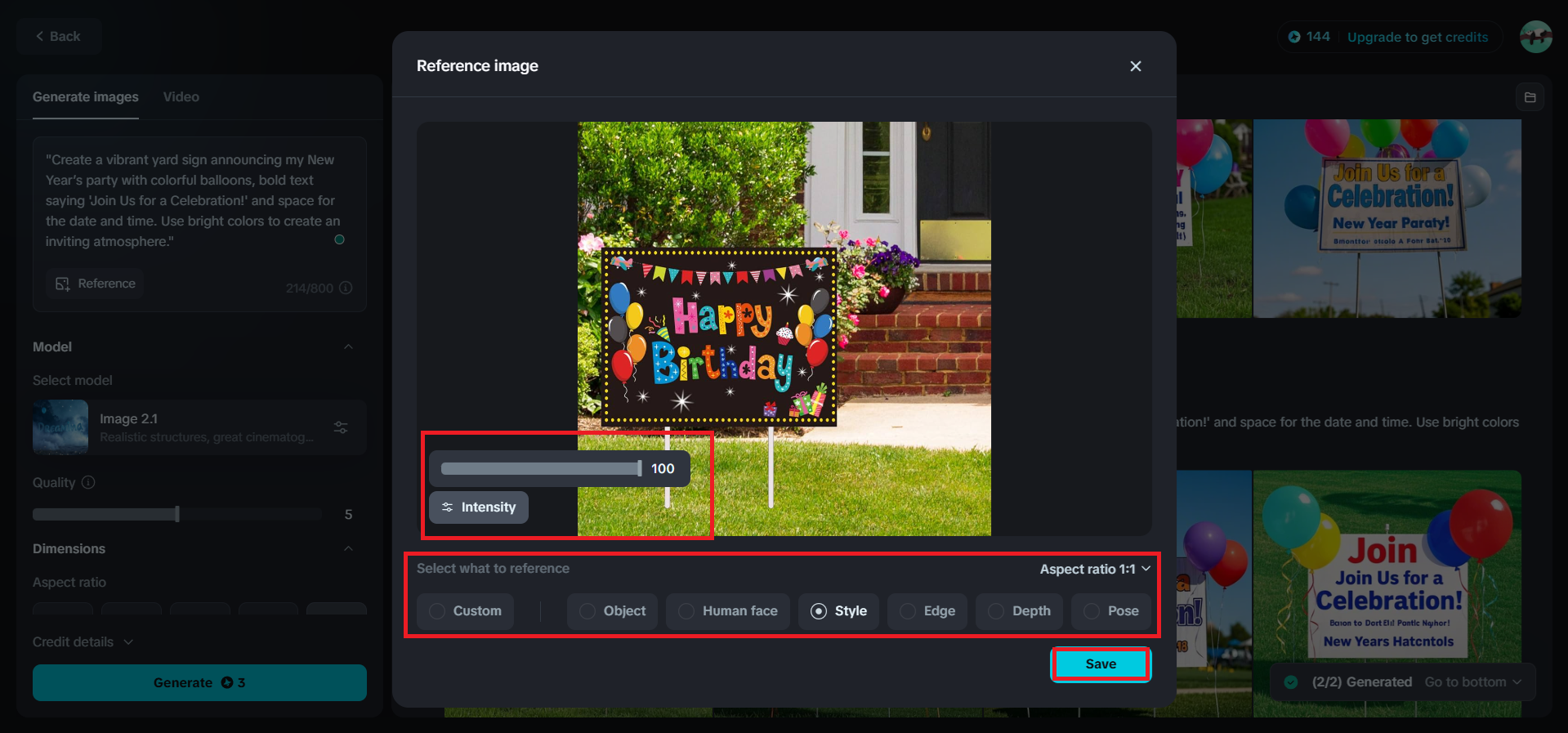
Task: Open the Reference button in prompt box
Action: (x=96, y=284)
